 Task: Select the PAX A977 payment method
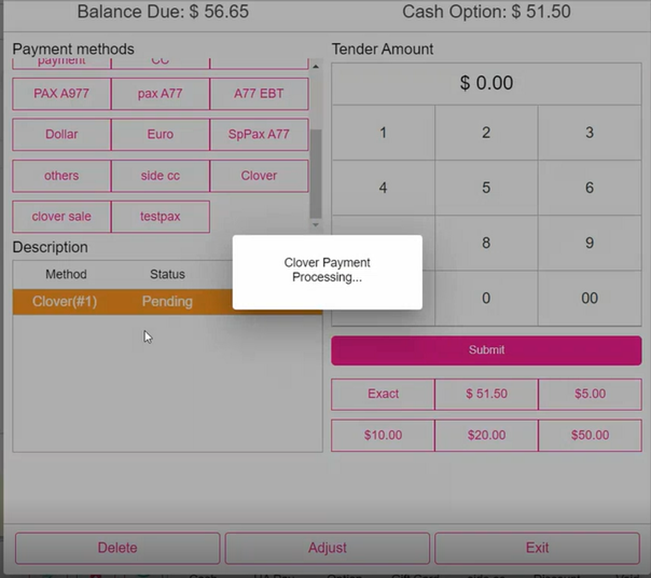click(61, 94)
